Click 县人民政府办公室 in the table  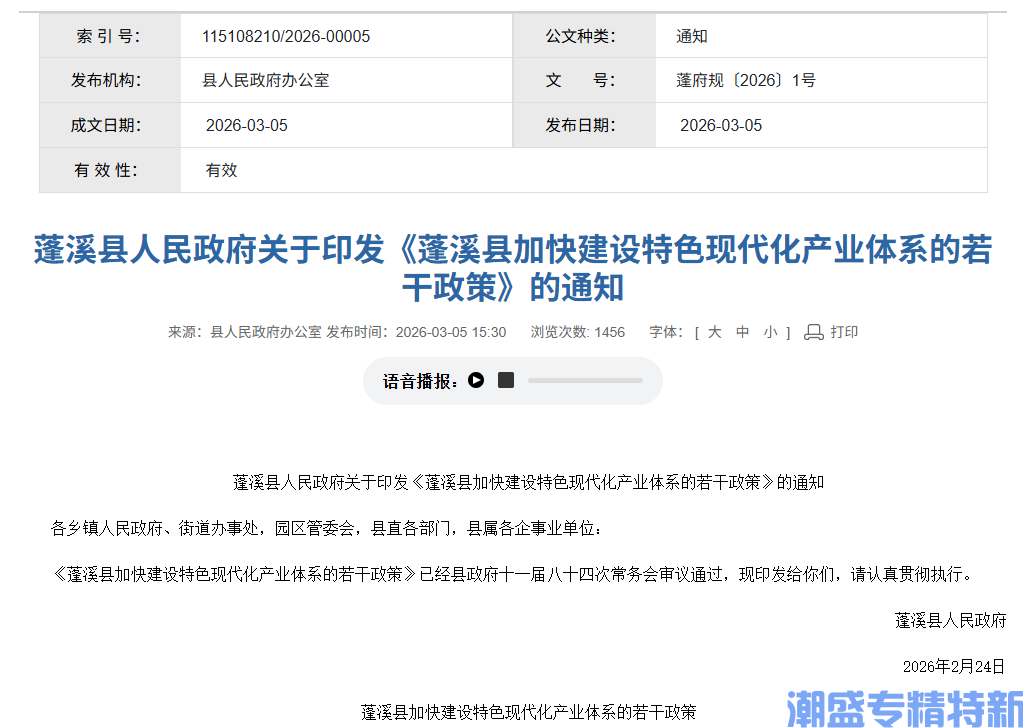point(266,80)
